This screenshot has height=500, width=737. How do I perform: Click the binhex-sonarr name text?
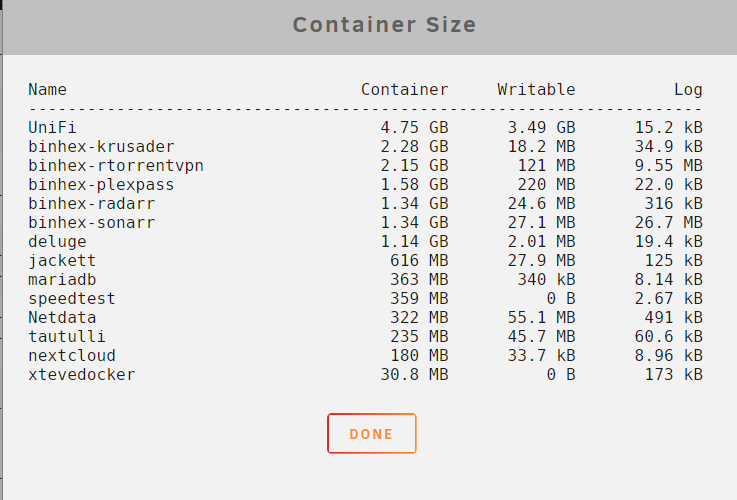pyautogui.click(x=91, y=222)
